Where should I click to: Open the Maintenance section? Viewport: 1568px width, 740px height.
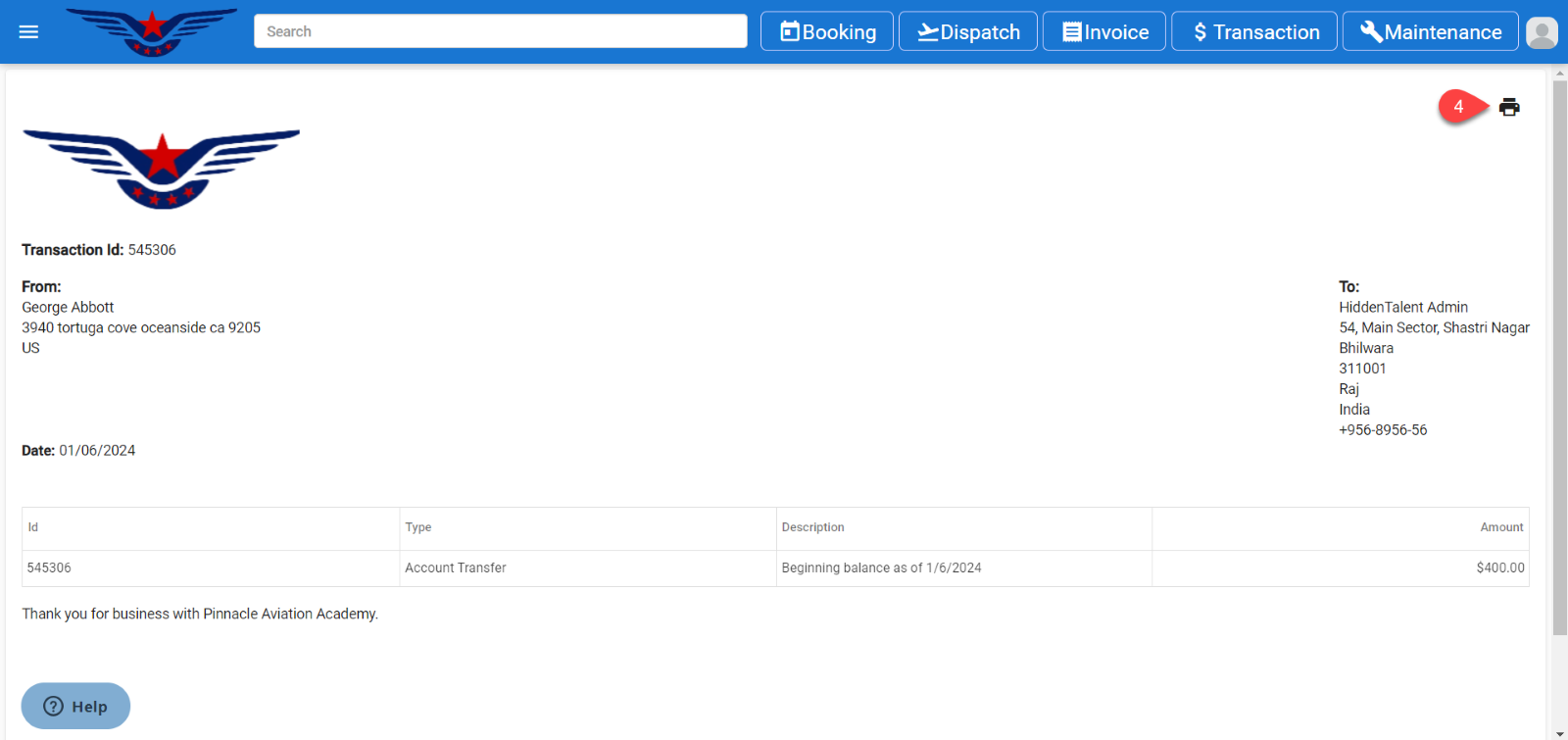coord(1430,31)
